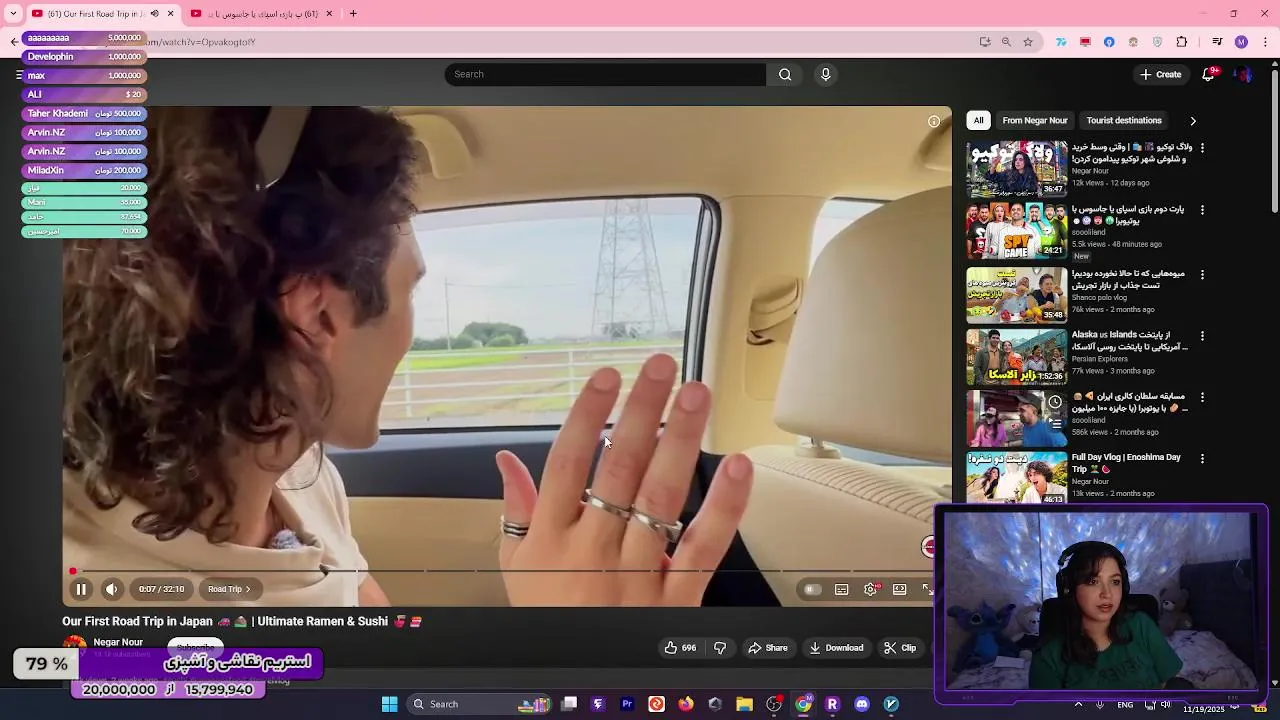Image resolution: width=1280 pixels, height=720 pixels.
Task: Enter fullscreen with the player corner icon
Action: point(927,589)
